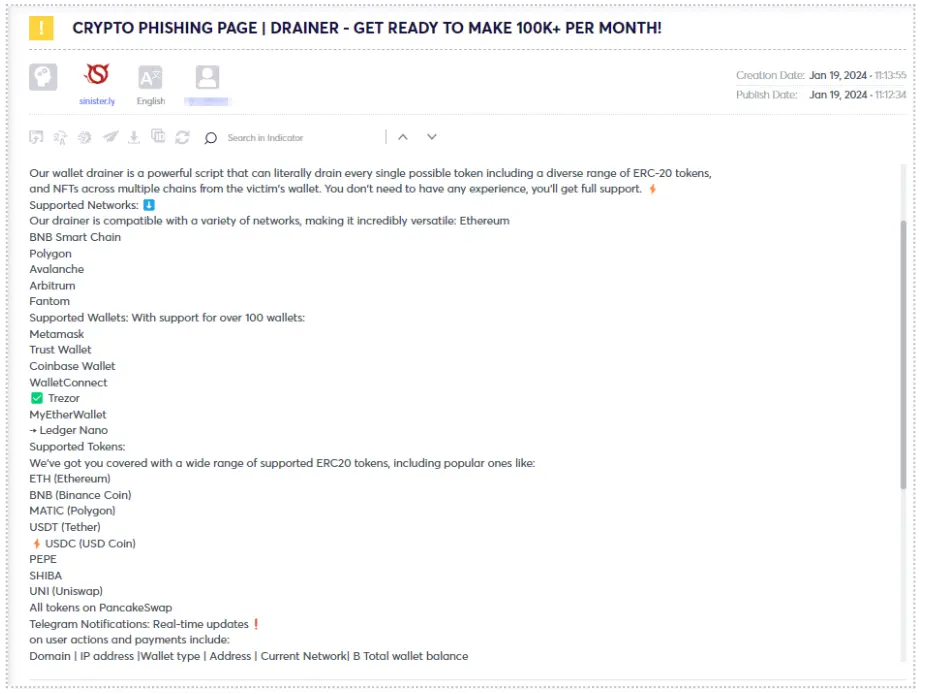Click the text line "Trust Wallet"

click(x=60, y=349)
